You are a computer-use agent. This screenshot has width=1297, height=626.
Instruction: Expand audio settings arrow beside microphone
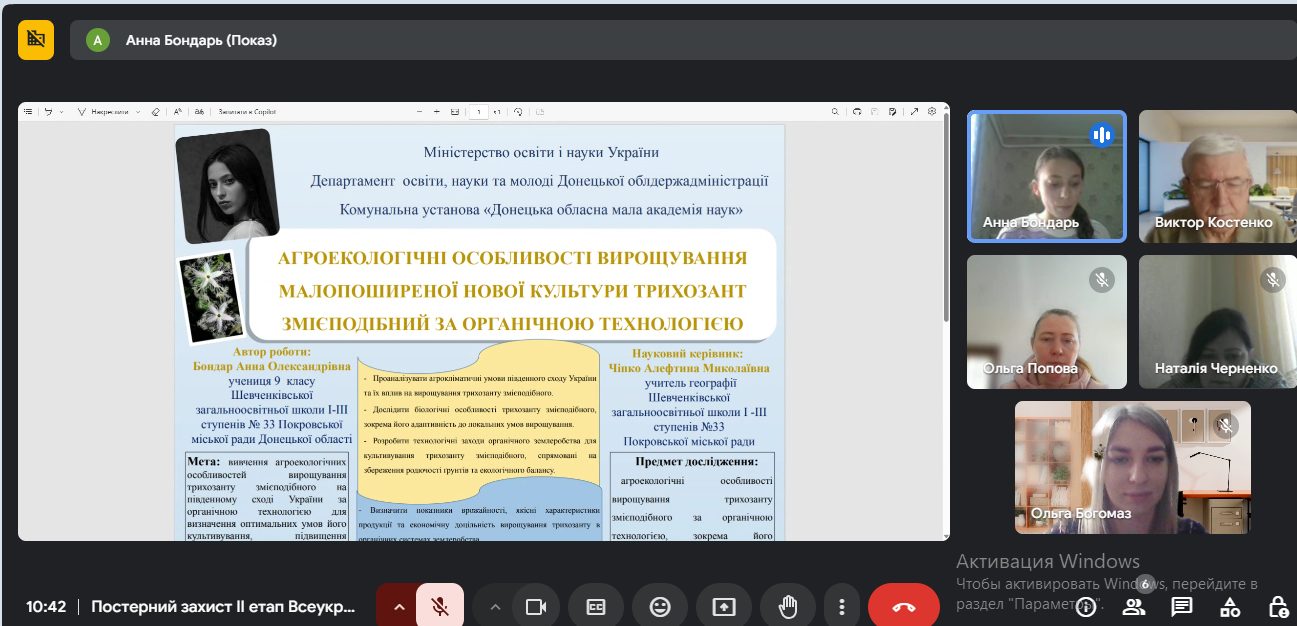398,606
